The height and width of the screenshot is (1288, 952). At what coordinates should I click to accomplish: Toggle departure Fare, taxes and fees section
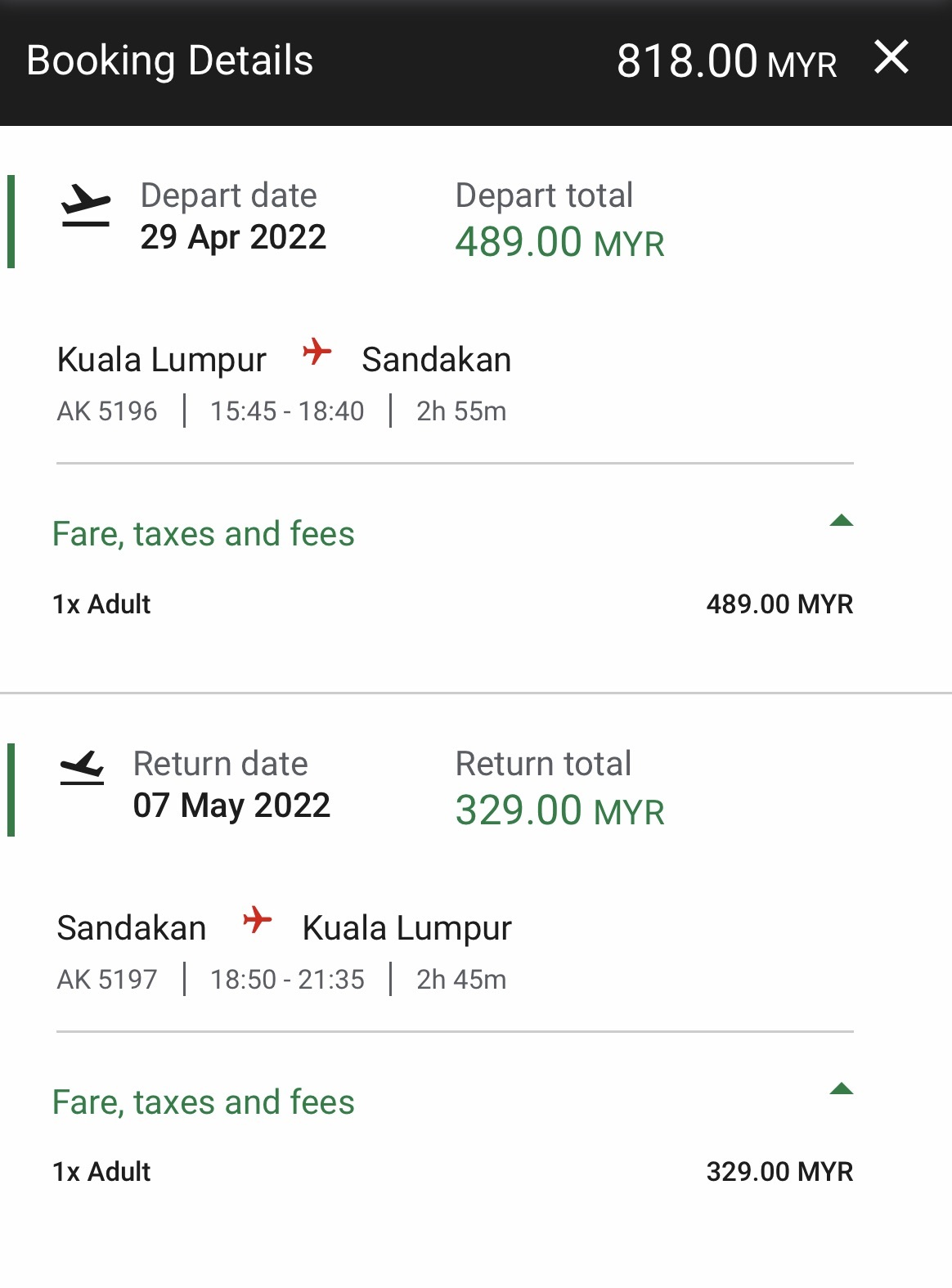click(204, 534)
